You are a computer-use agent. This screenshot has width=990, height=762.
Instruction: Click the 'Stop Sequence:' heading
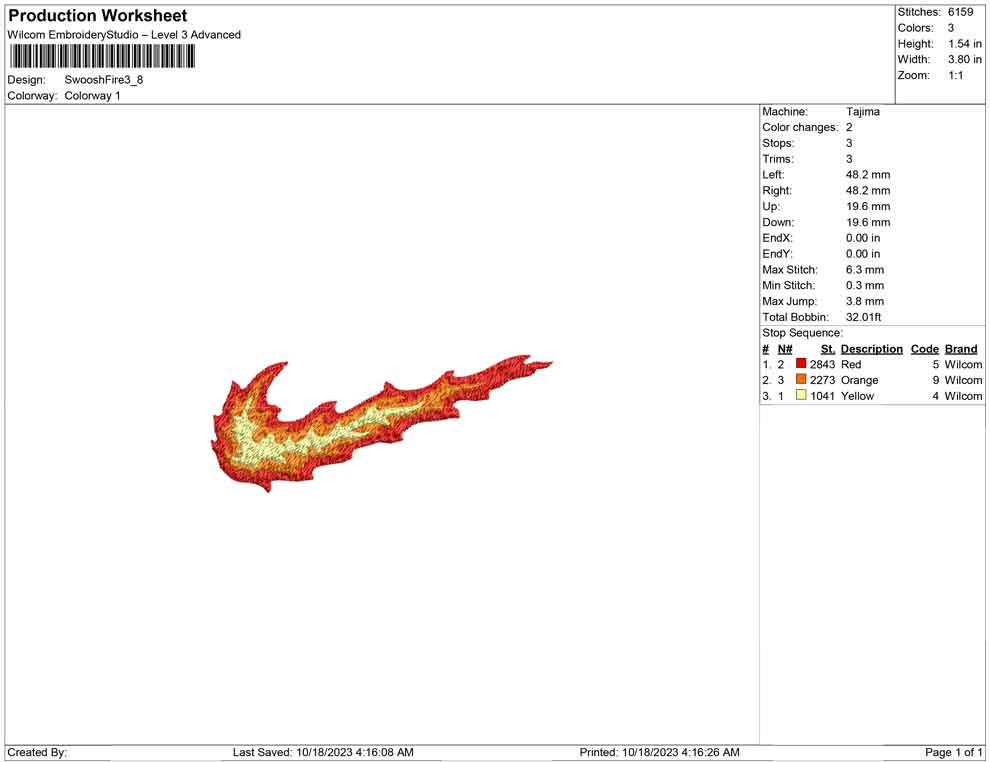coord(802,333)
